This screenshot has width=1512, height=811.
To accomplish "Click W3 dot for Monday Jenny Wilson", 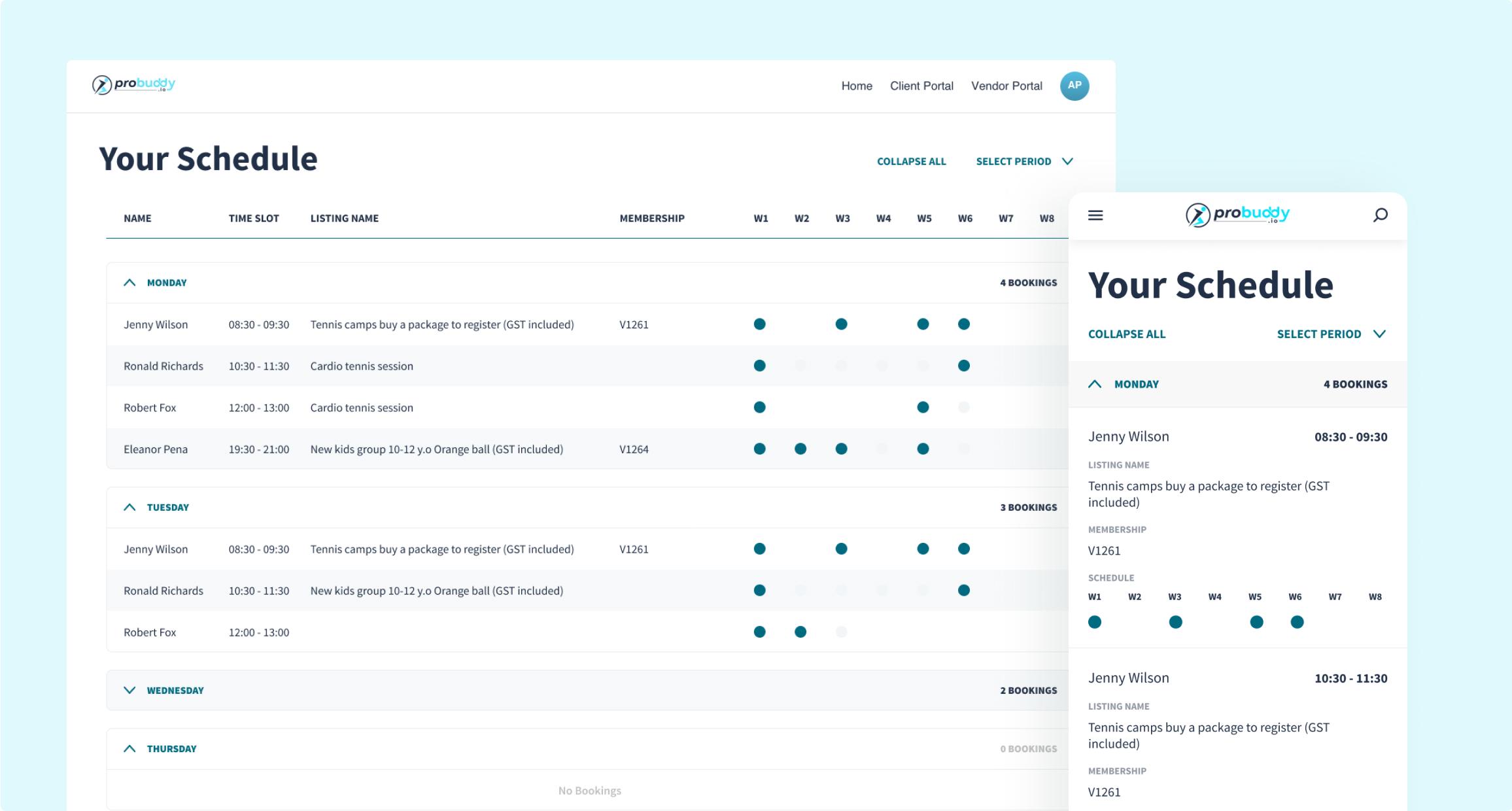I will pyautogui.click(x=841, y=324).
